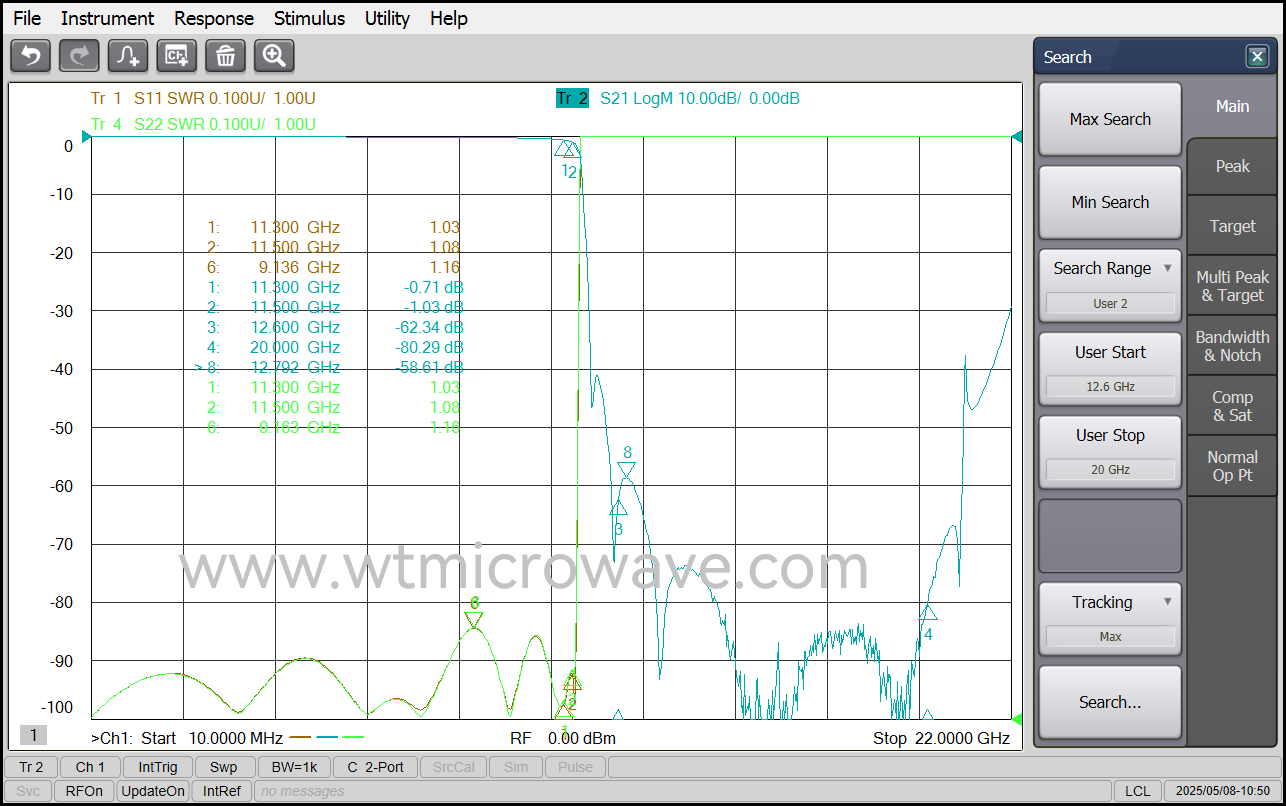The image size is (1286, 806).
Task: Toggle IntTrig trigger source button
Action: tap(158, 767)
